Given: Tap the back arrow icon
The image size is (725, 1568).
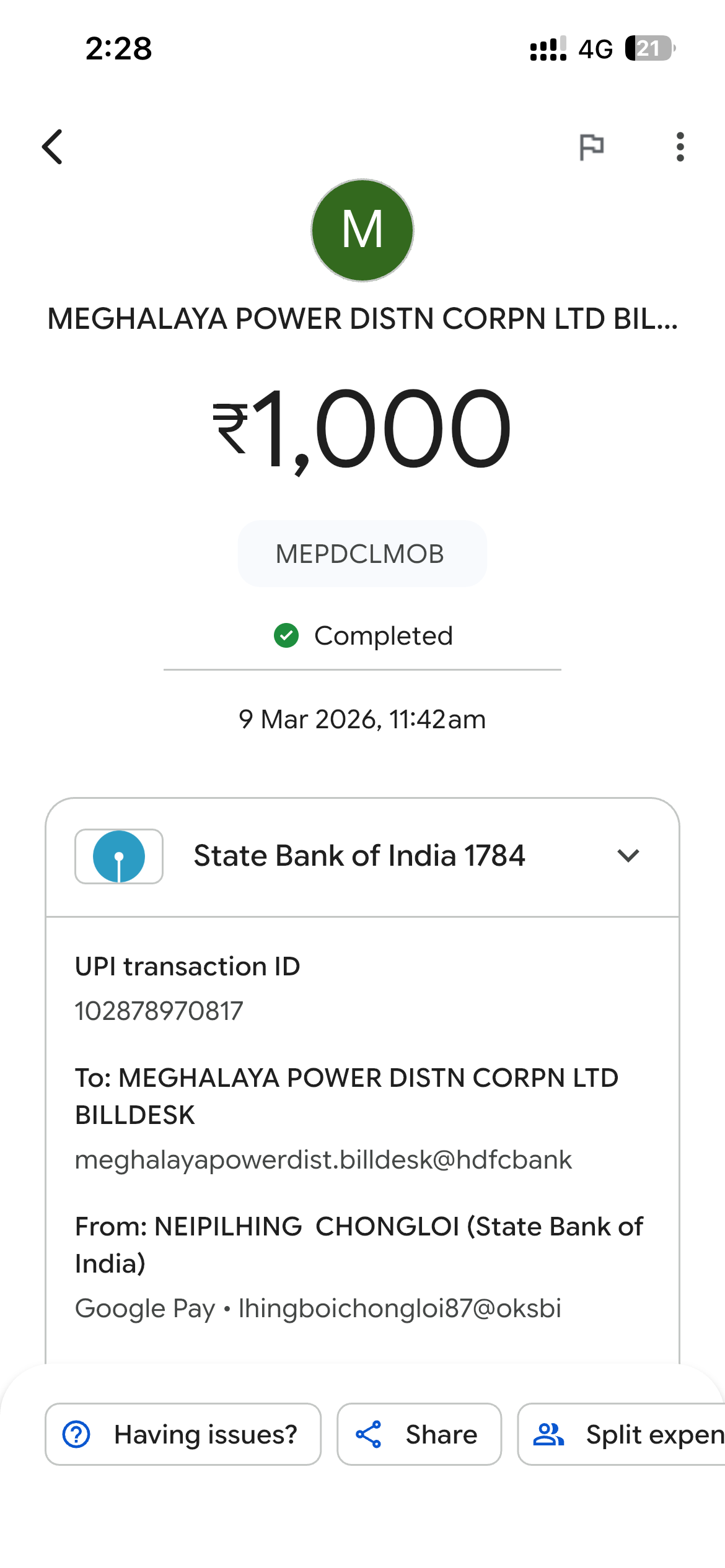Looking at the screenshot, I should [53, 147].
